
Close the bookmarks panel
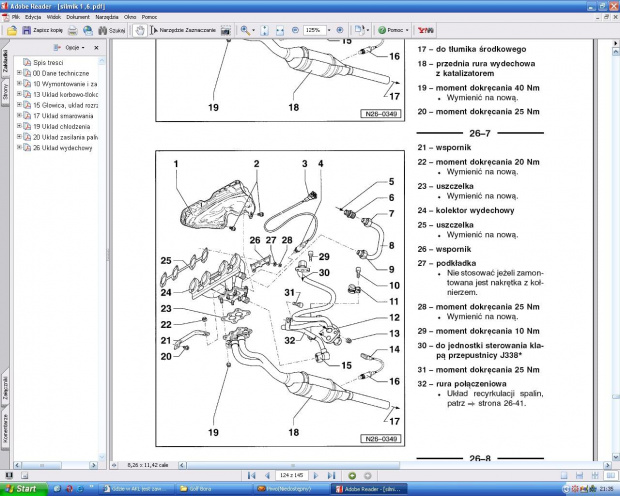[x=96, y=48]
